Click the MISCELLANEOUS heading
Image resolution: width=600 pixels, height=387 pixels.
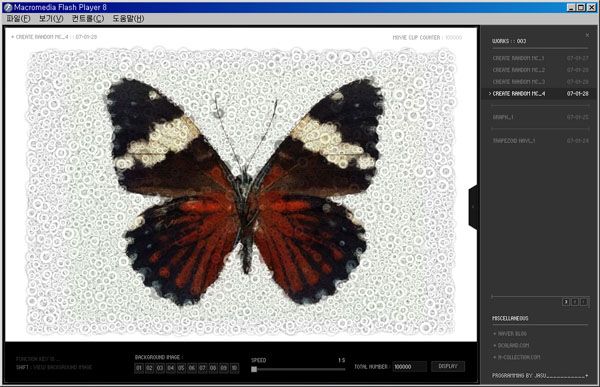(x=510, y=318)
